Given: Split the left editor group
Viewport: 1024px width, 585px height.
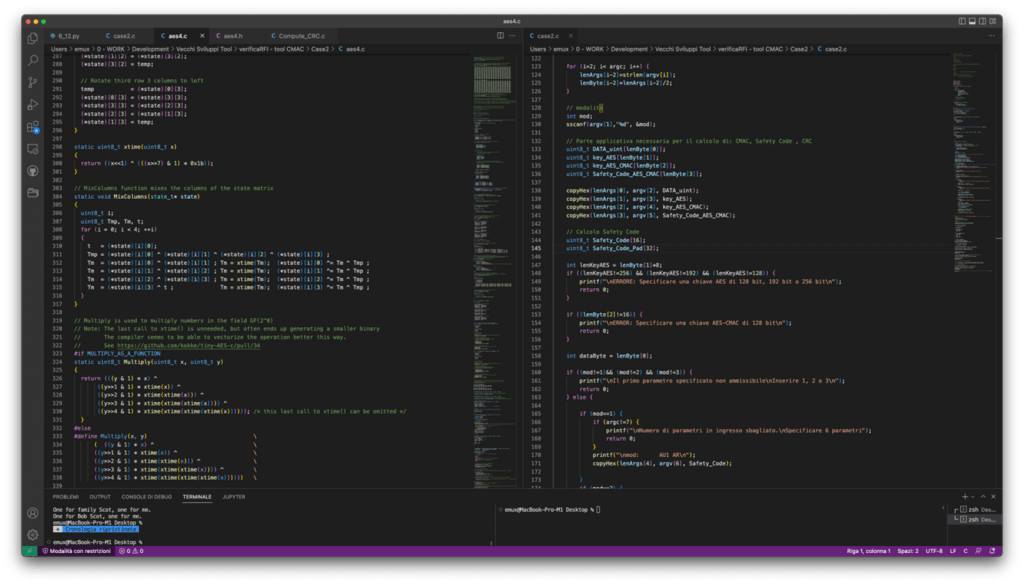Looking at the screenshot, I should tap(500, 36).
